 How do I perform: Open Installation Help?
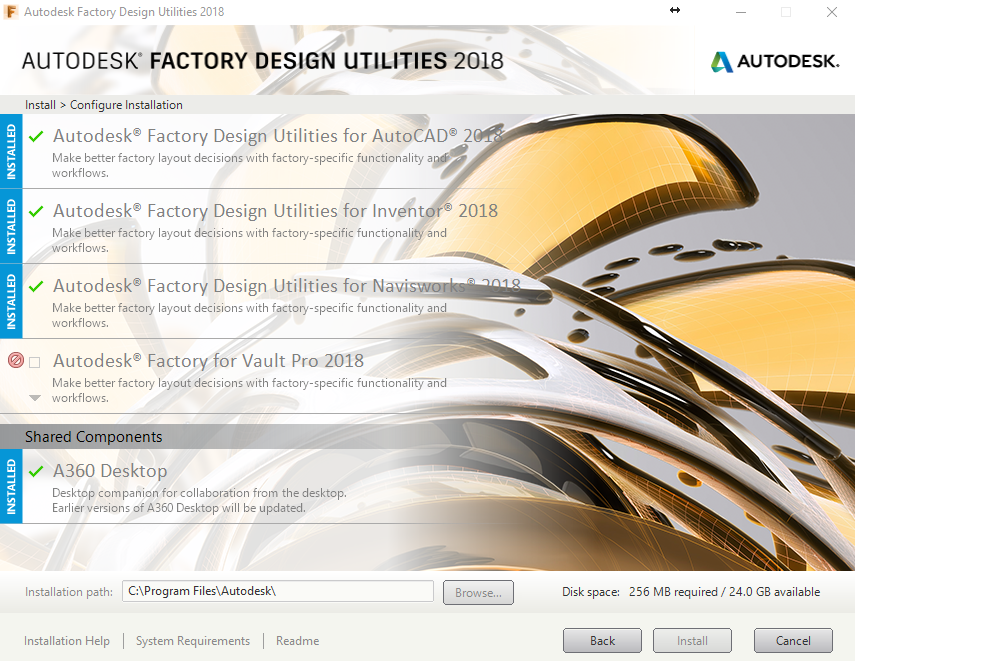pos(67,641)
